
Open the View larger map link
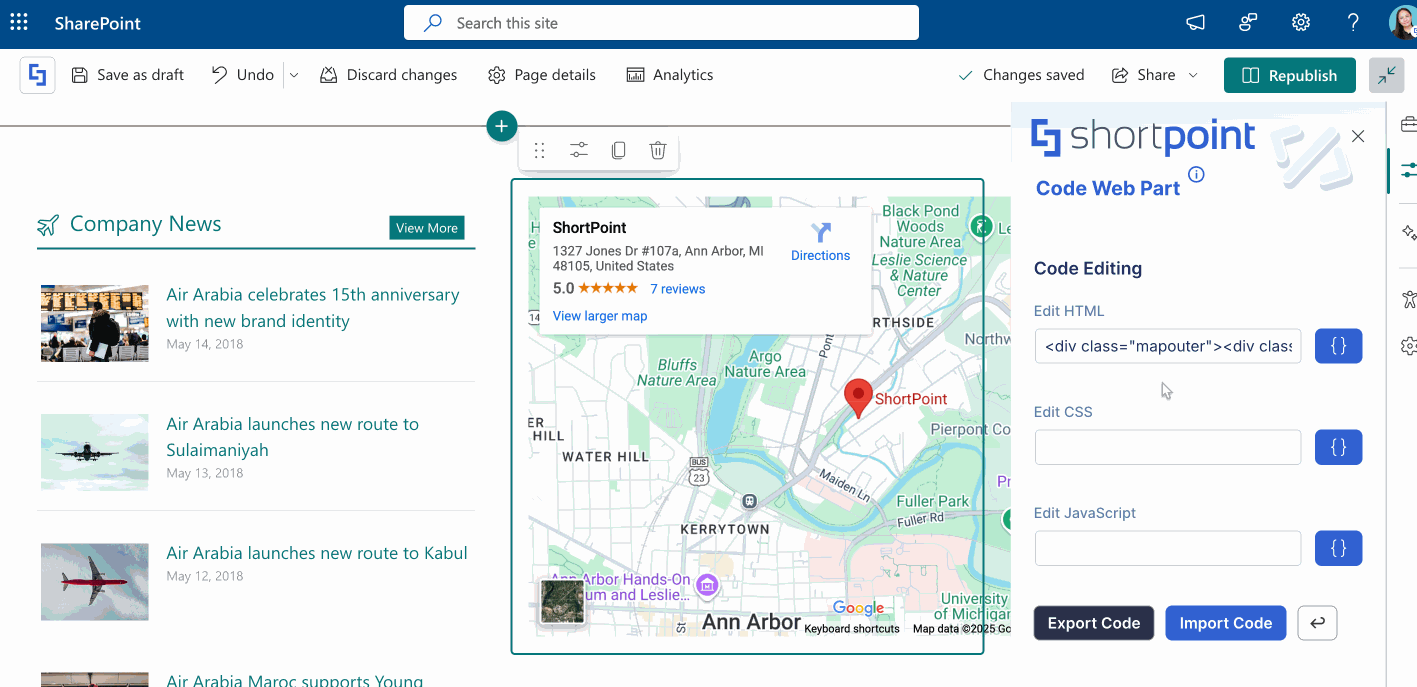click(x=600, y=316)
